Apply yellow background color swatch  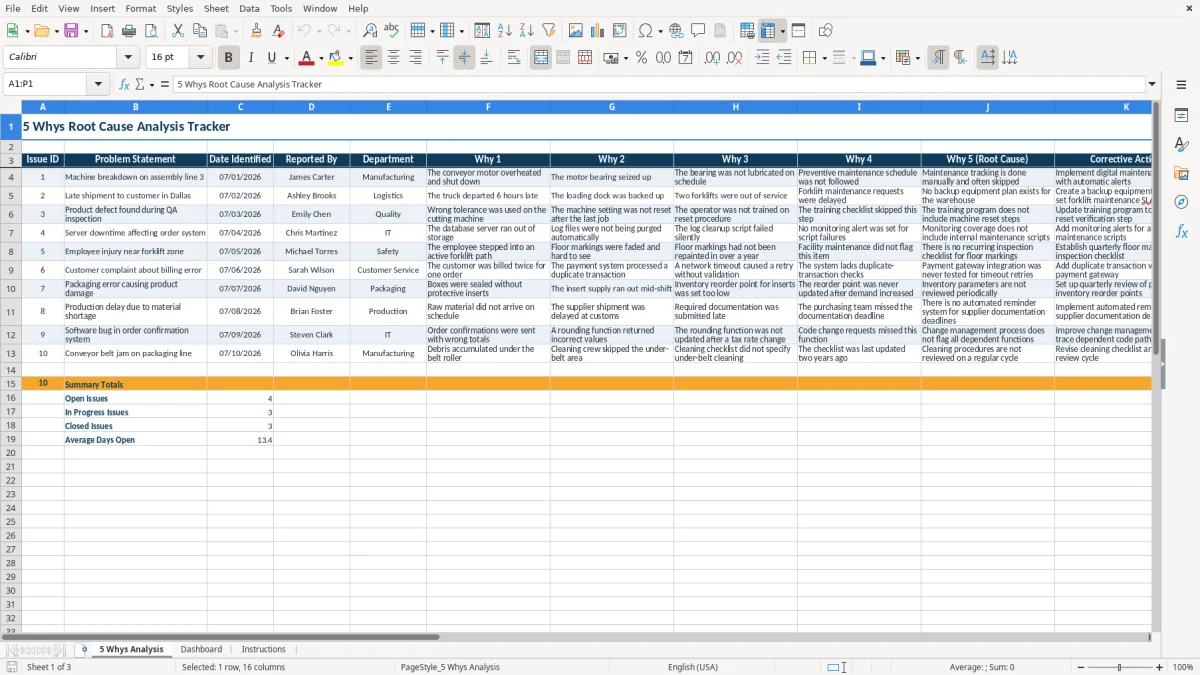tap(335, 58)
